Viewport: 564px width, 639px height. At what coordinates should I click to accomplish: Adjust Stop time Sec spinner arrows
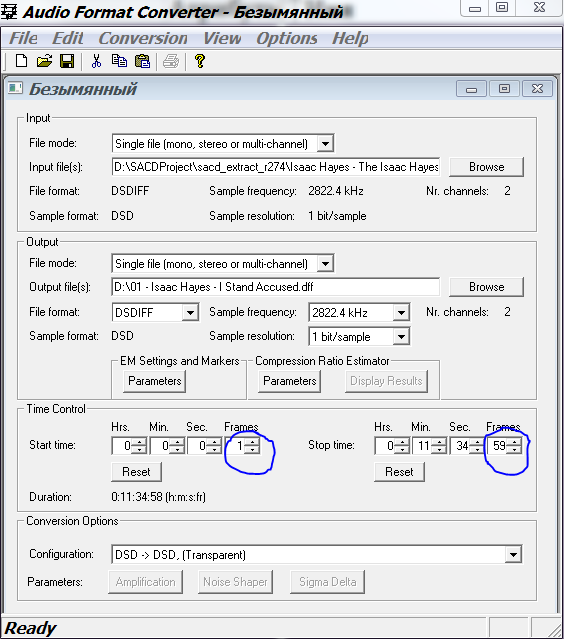(x=476, y=445)
